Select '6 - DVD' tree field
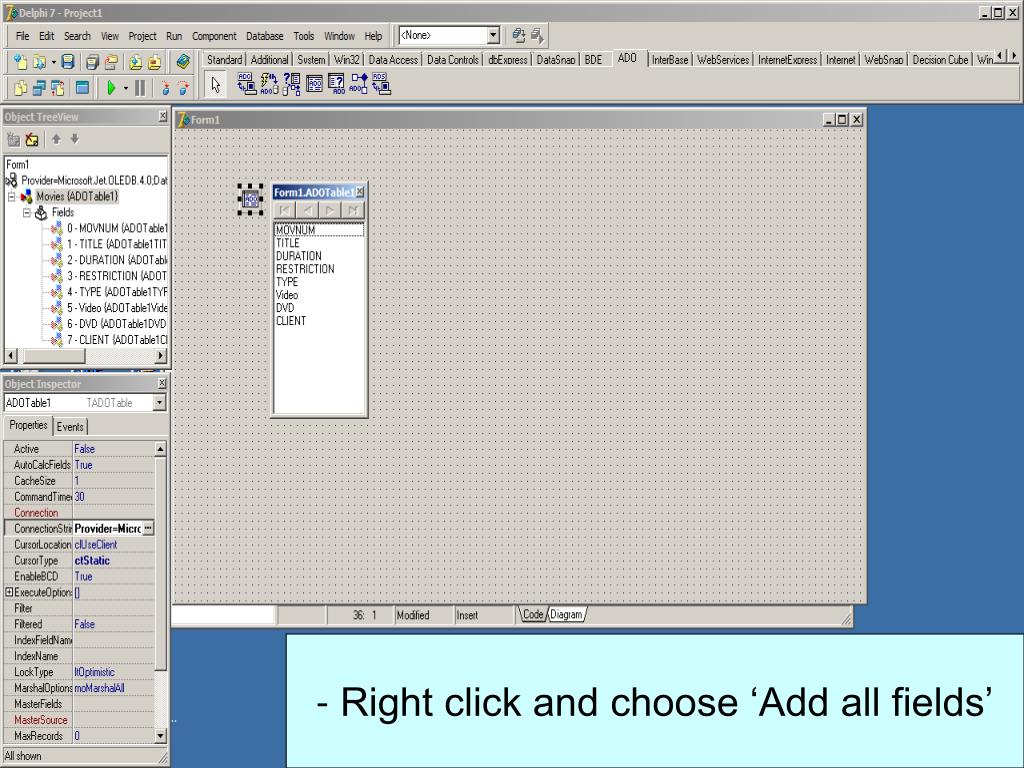Image resolution: width=1024 pixels, height=768 pixels. pos(116,324)
